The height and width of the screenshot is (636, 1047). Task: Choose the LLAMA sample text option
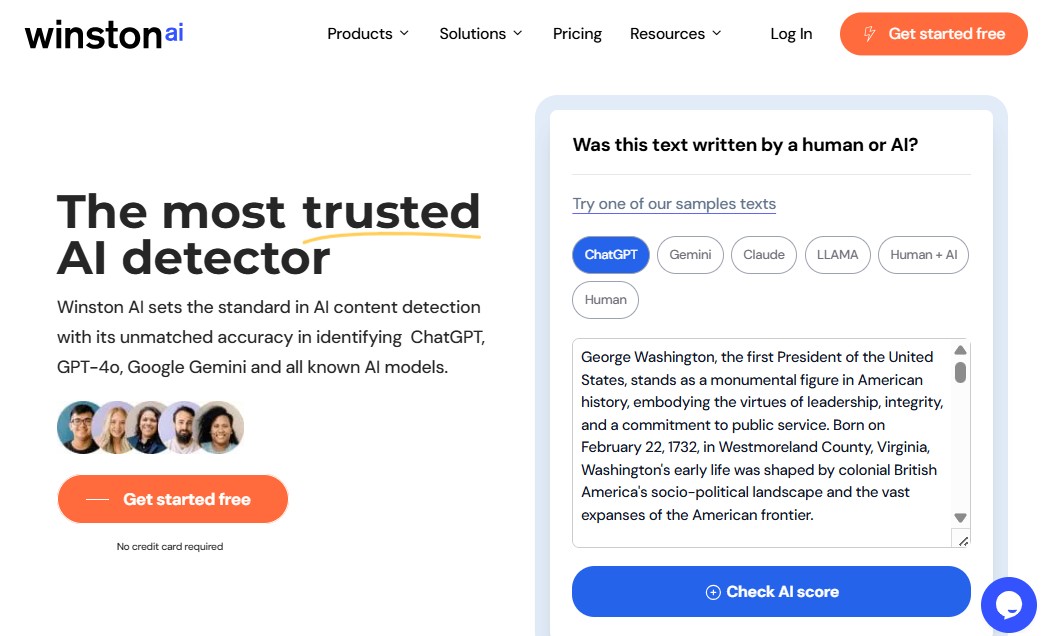point(837,254)
